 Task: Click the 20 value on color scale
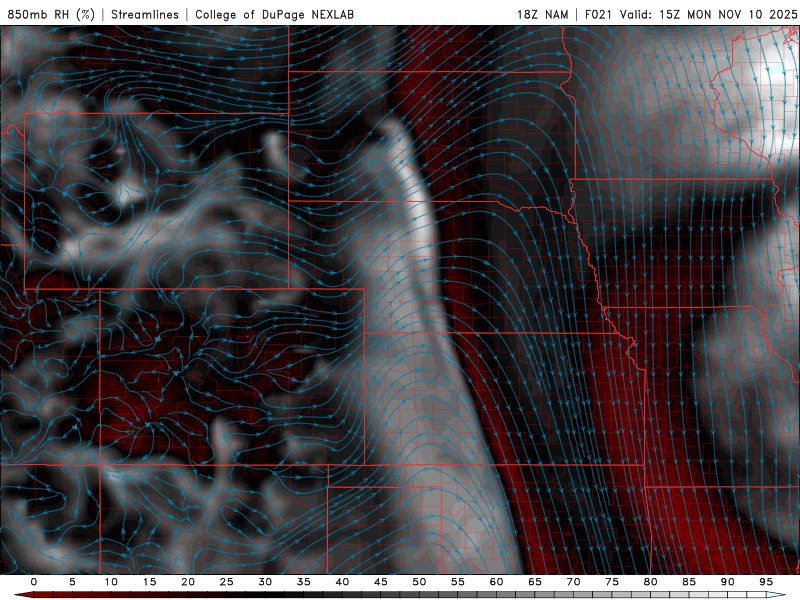tap(188, 582)
